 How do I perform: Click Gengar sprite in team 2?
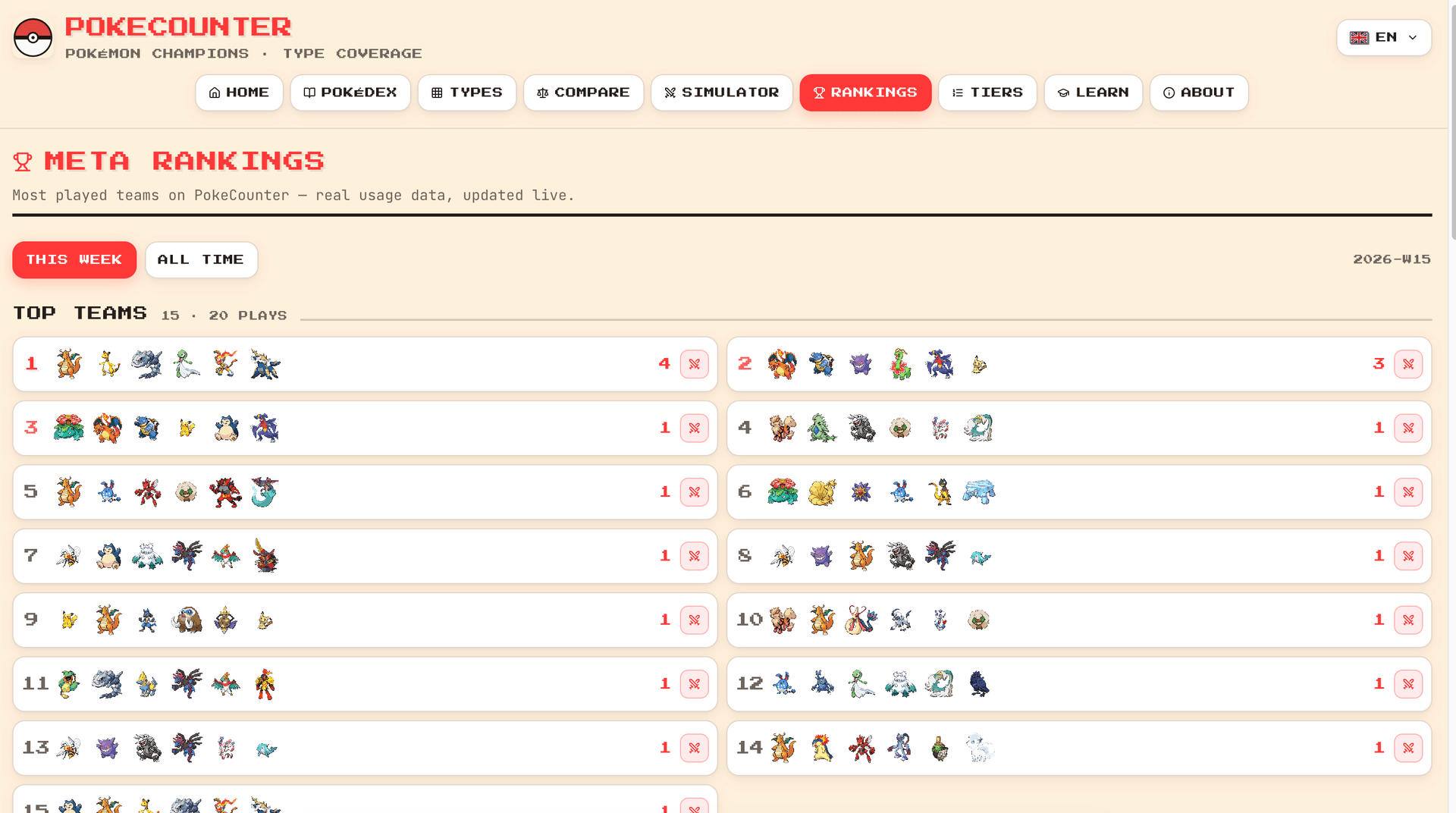coord(861,364)
